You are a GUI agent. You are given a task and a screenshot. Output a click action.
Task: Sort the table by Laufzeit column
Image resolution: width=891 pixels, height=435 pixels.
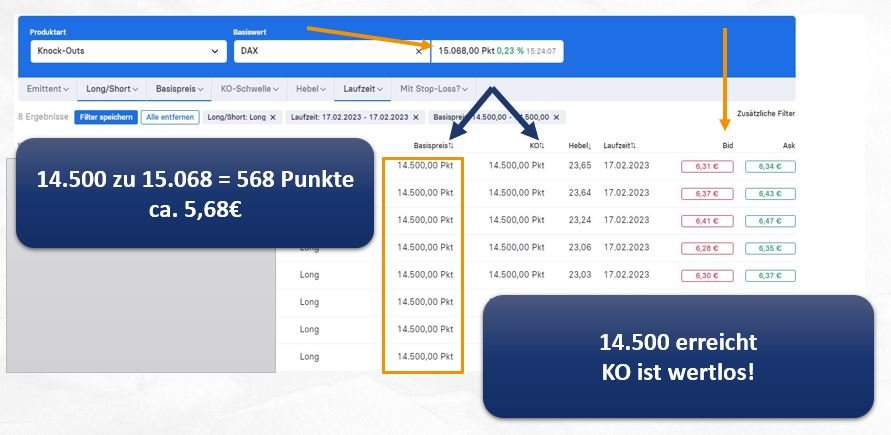pos(622,145)
